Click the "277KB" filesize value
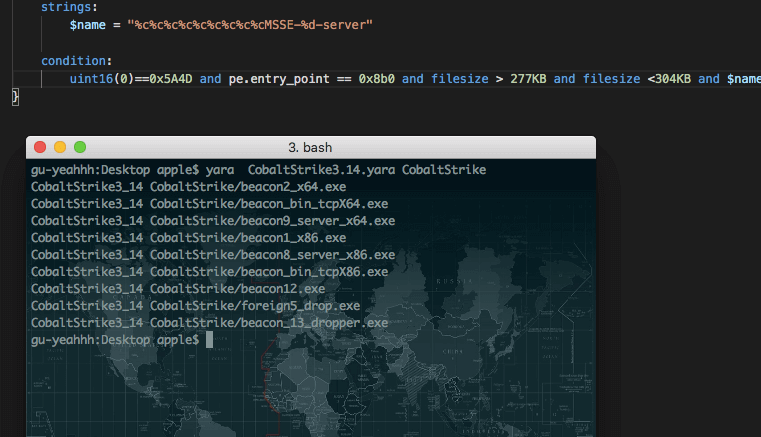Viewport: 761px width, 437px height. tap(528, 79)
